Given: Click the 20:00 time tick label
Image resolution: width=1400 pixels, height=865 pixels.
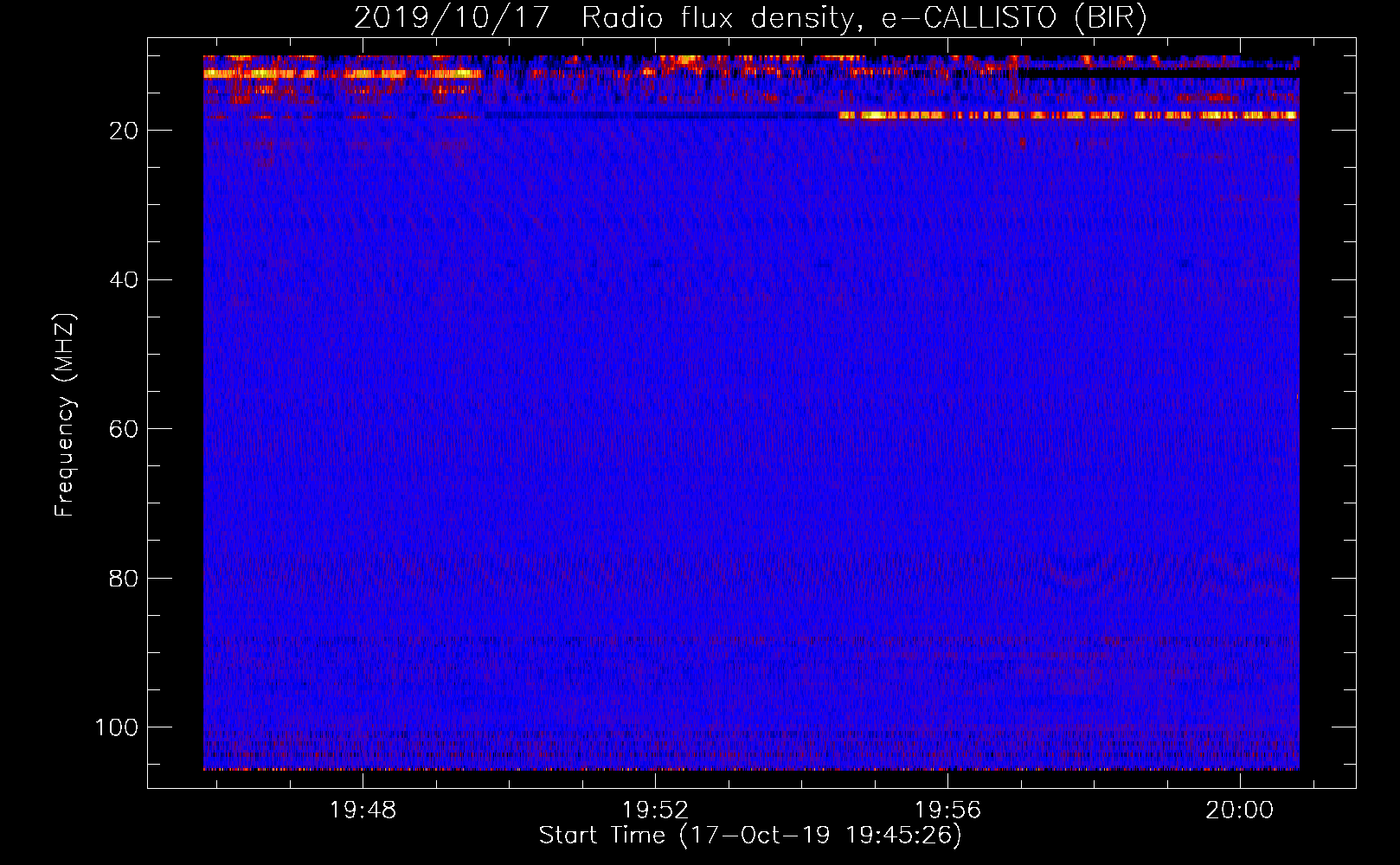Looking at the screenshot, I should tap(1240, 811).
